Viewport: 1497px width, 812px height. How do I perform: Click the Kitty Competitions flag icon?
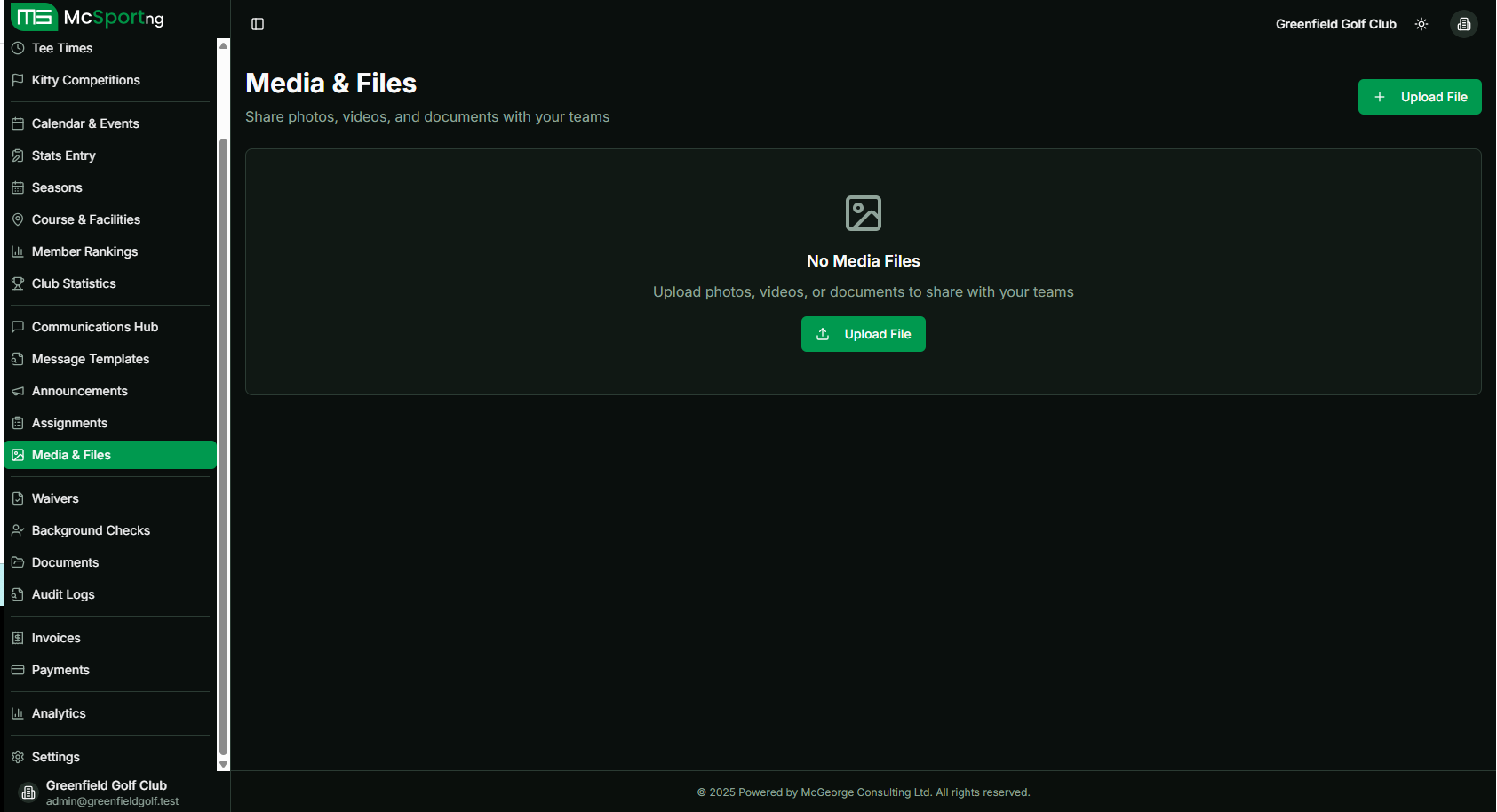pyautogui.click(x=19, y=80)
